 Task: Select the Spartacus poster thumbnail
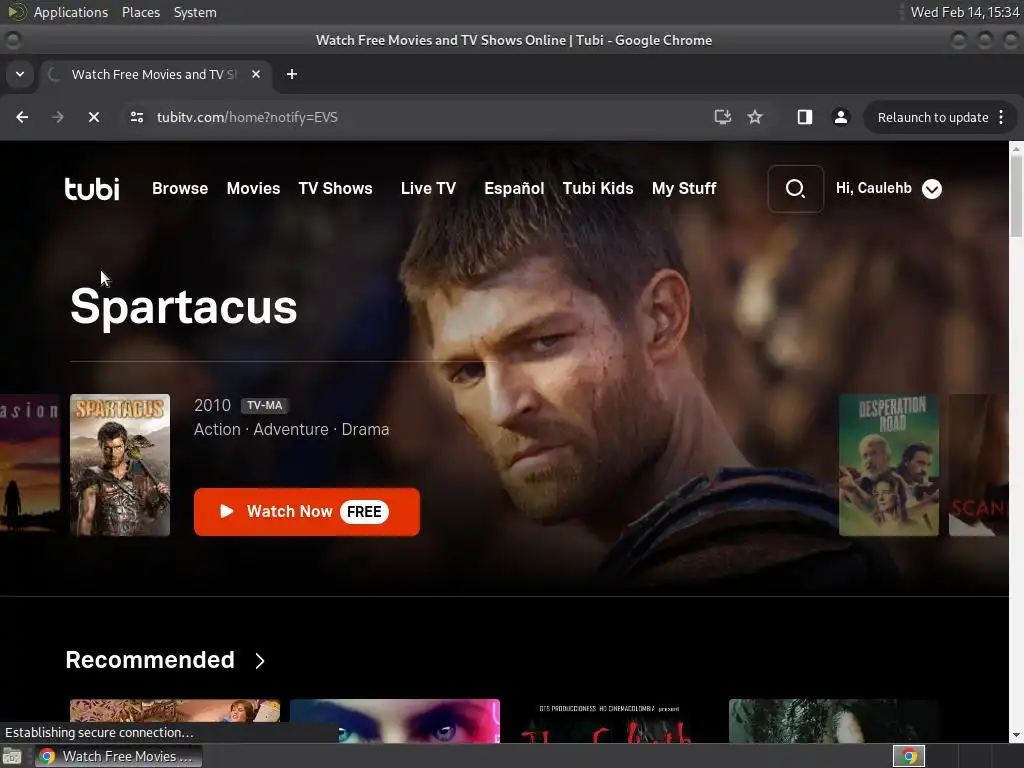[x=120, y=465]
